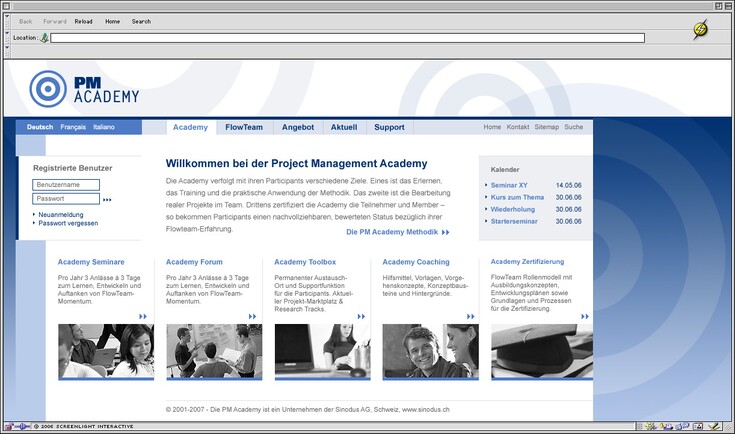Click the lightning bolt throbber icon
Screen dimensions: 735x434
point(700,29)
